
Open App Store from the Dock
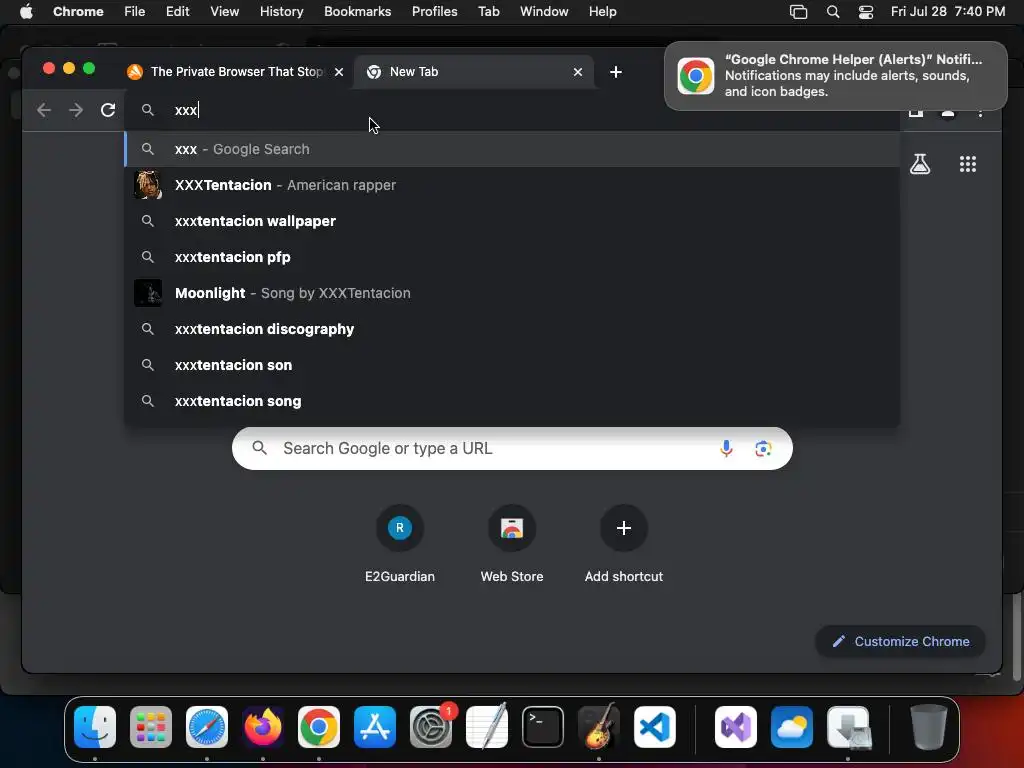375,727
